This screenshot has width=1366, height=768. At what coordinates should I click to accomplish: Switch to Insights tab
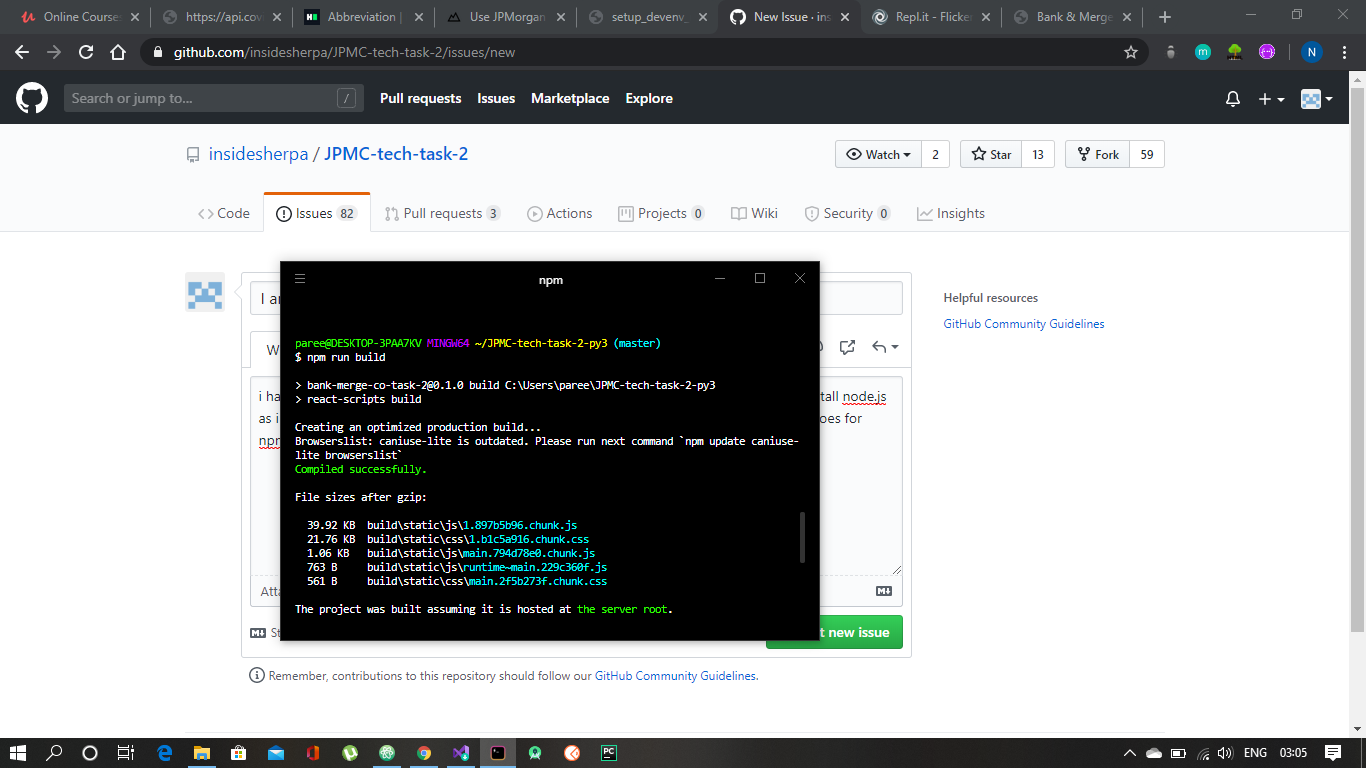pos(951,213)
